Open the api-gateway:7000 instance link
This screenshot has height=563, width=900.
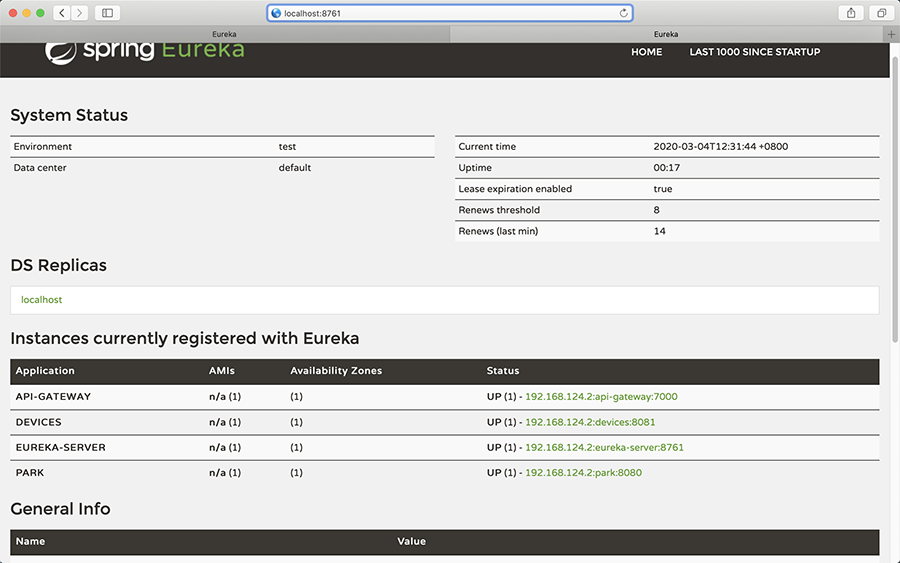601,397
